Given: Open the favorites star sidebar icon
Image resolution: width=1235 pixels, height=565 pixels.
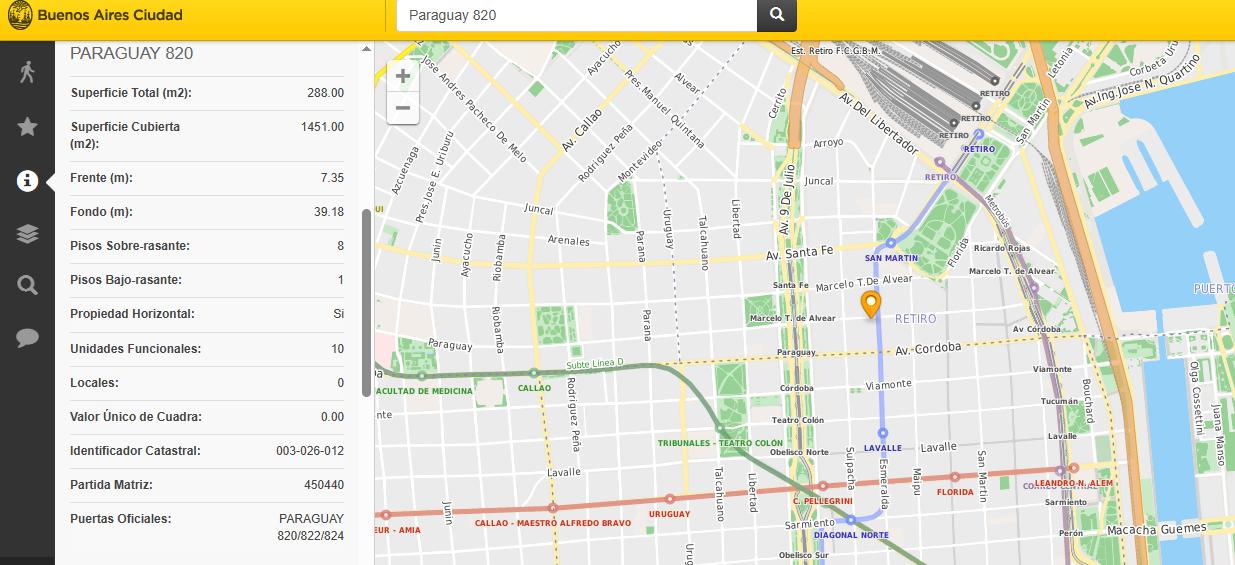Looking at the screenshot, I should tap(27, 126).
